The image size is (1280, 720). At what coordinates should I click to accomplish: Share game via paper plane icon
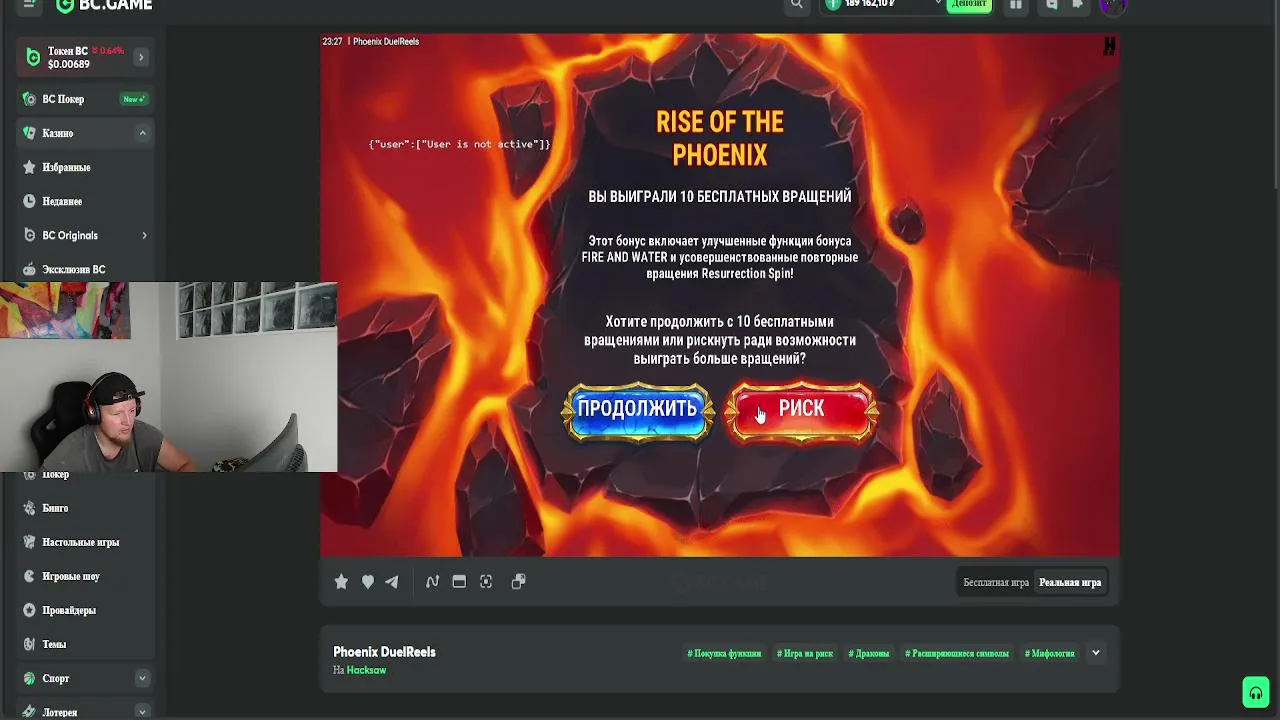click(x=392, y=582)
